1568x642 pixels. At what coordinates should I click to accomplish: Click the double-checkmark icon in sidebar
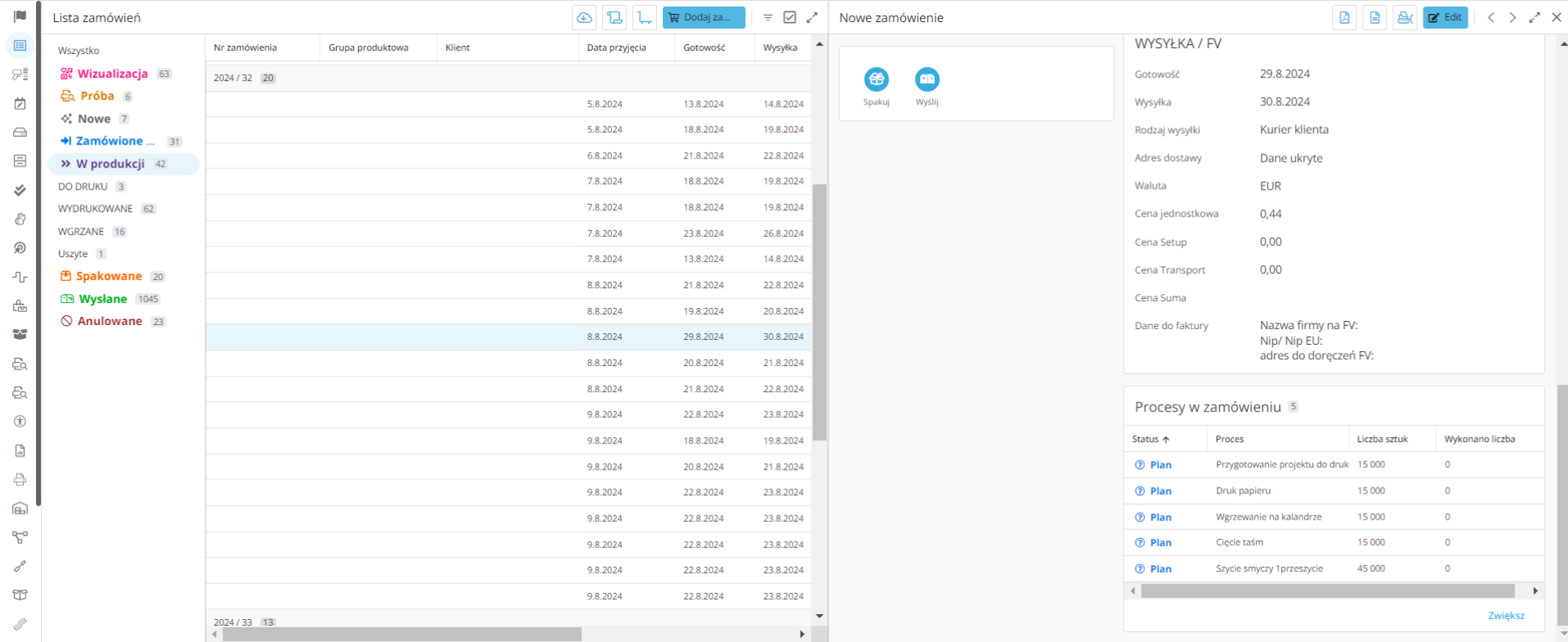tap(20, 190)
